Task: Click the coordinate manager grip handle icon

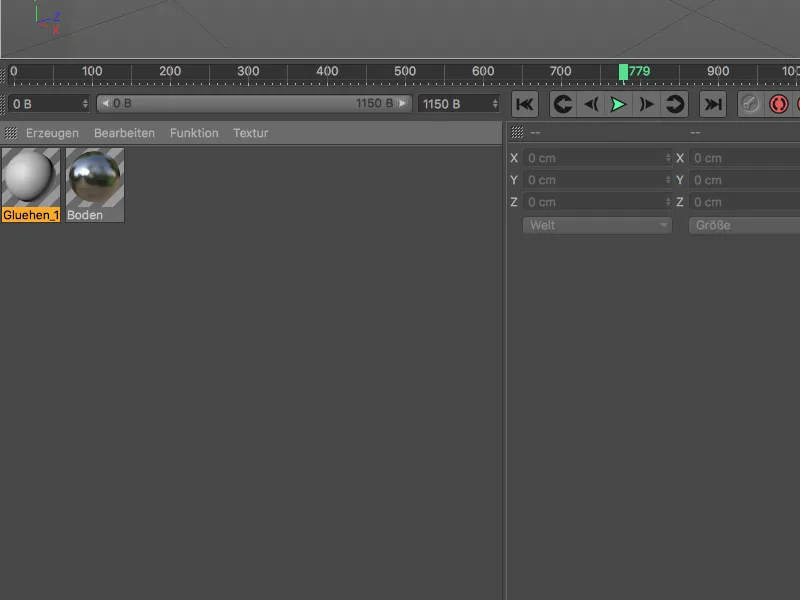Action: click(x=517, y=133)
